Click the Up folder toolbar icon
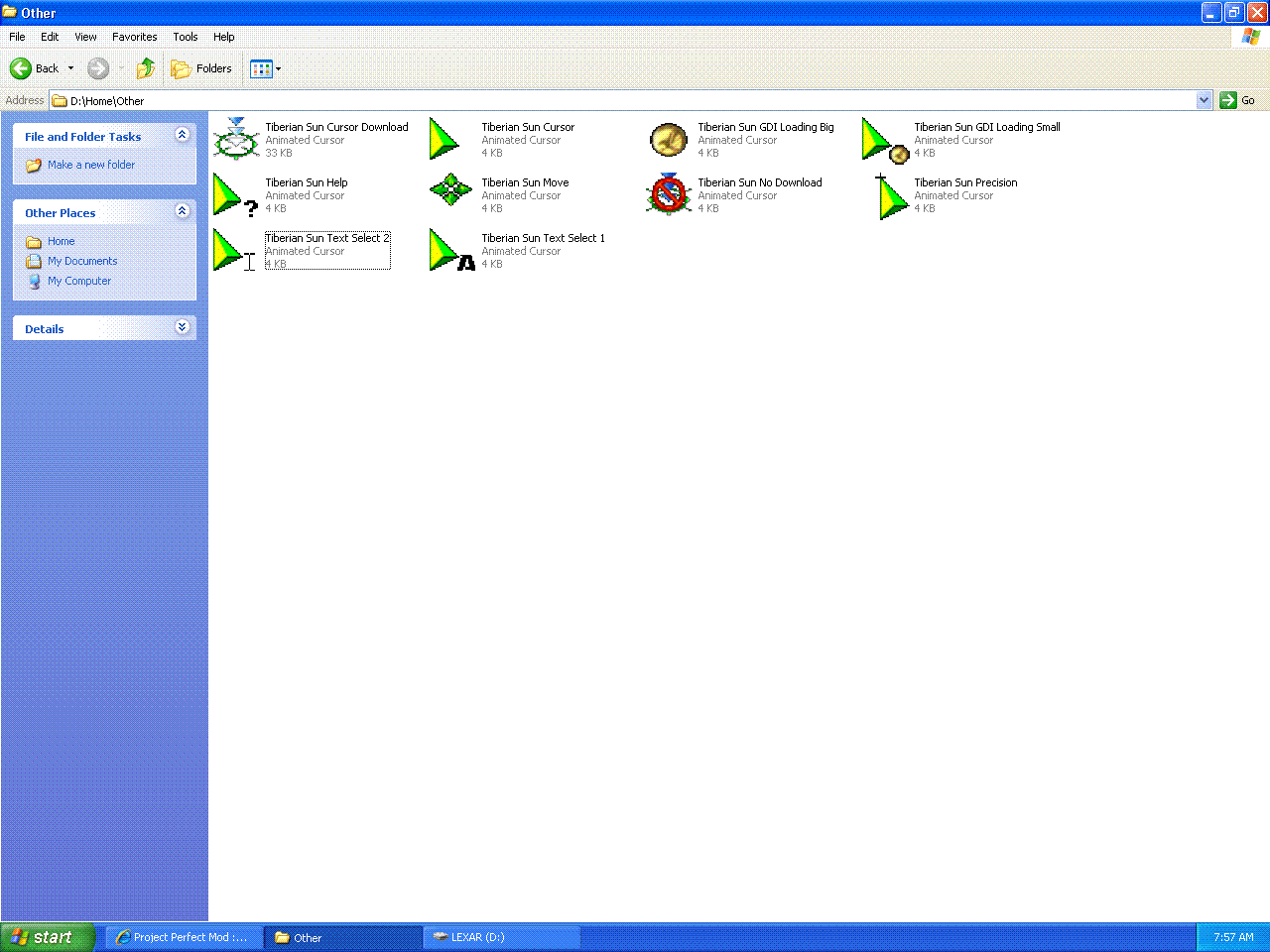Viewport: 1270px width, 952px height. click(146, 68)
